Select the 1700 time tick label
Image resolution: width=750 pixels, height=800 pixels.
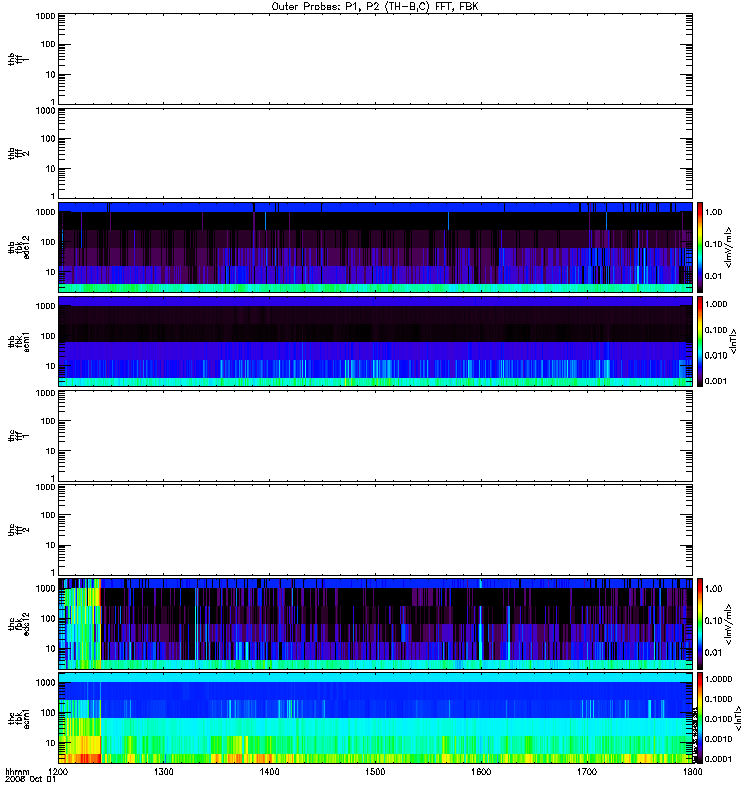click(x=587, y=772)
